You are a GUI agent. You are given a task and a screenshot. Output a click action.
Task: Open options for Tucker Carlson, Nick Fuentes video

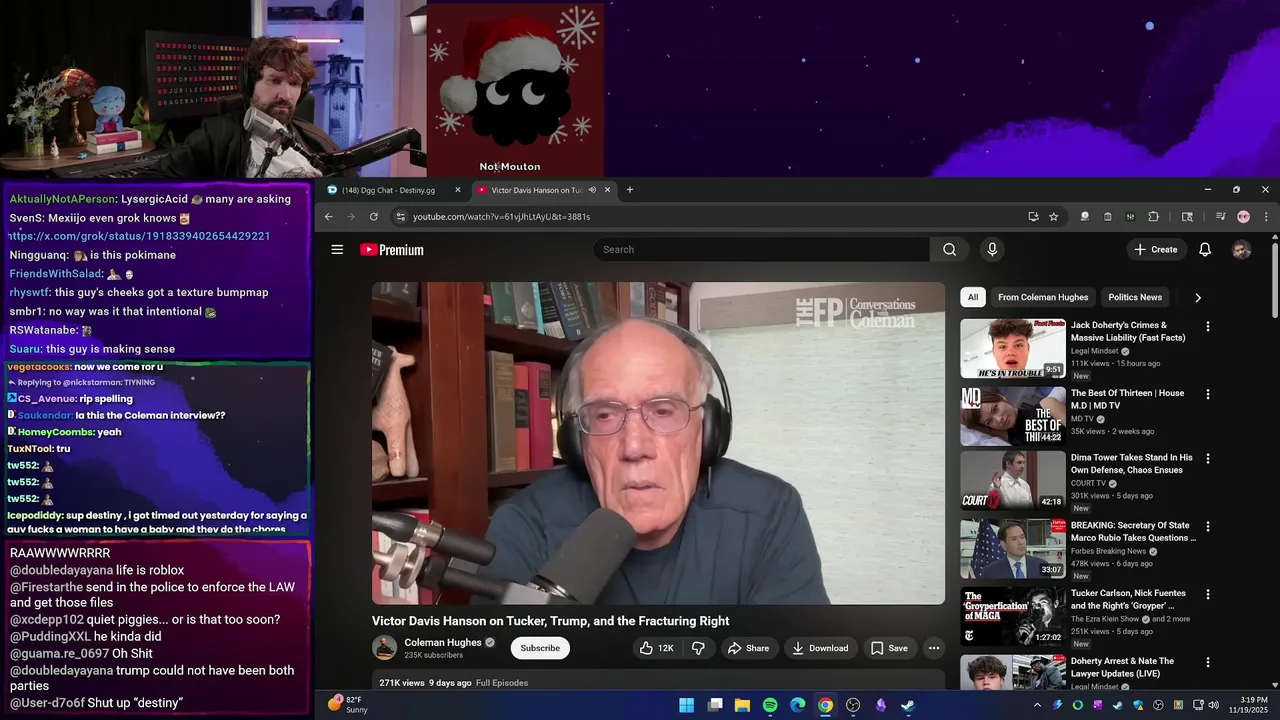click(1208, 594)
